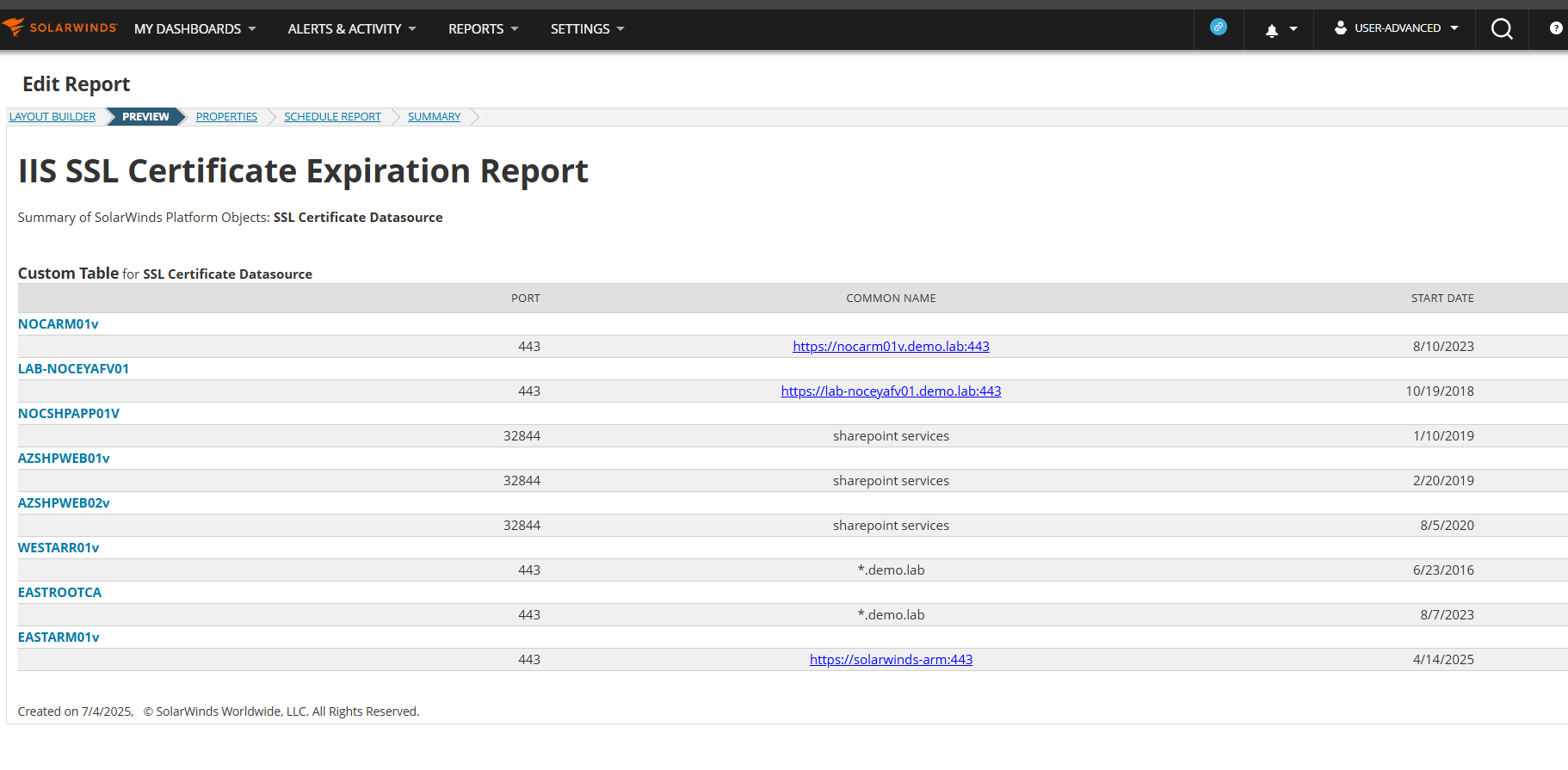1568x770 pixels.
Task: Click the search magnifier icon
Action: [1502, 29]
